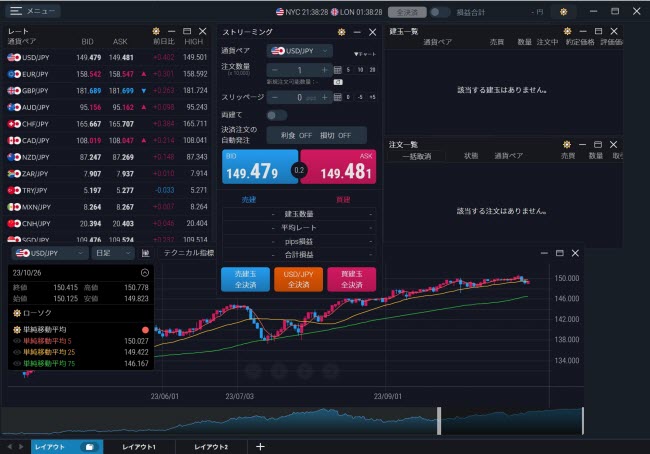This screenshot has width=650, height=454.
Task: Click the 買建玉 全決済 button
Action: coord(352,279)
